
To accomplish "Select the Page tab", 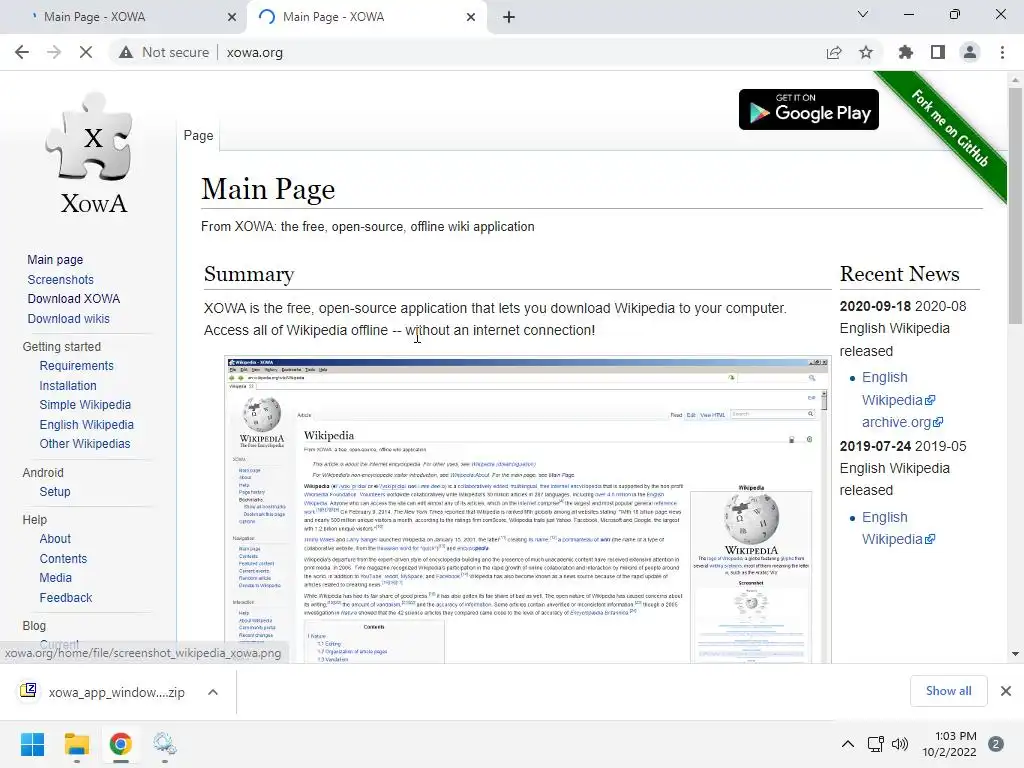I will (199, 135).
